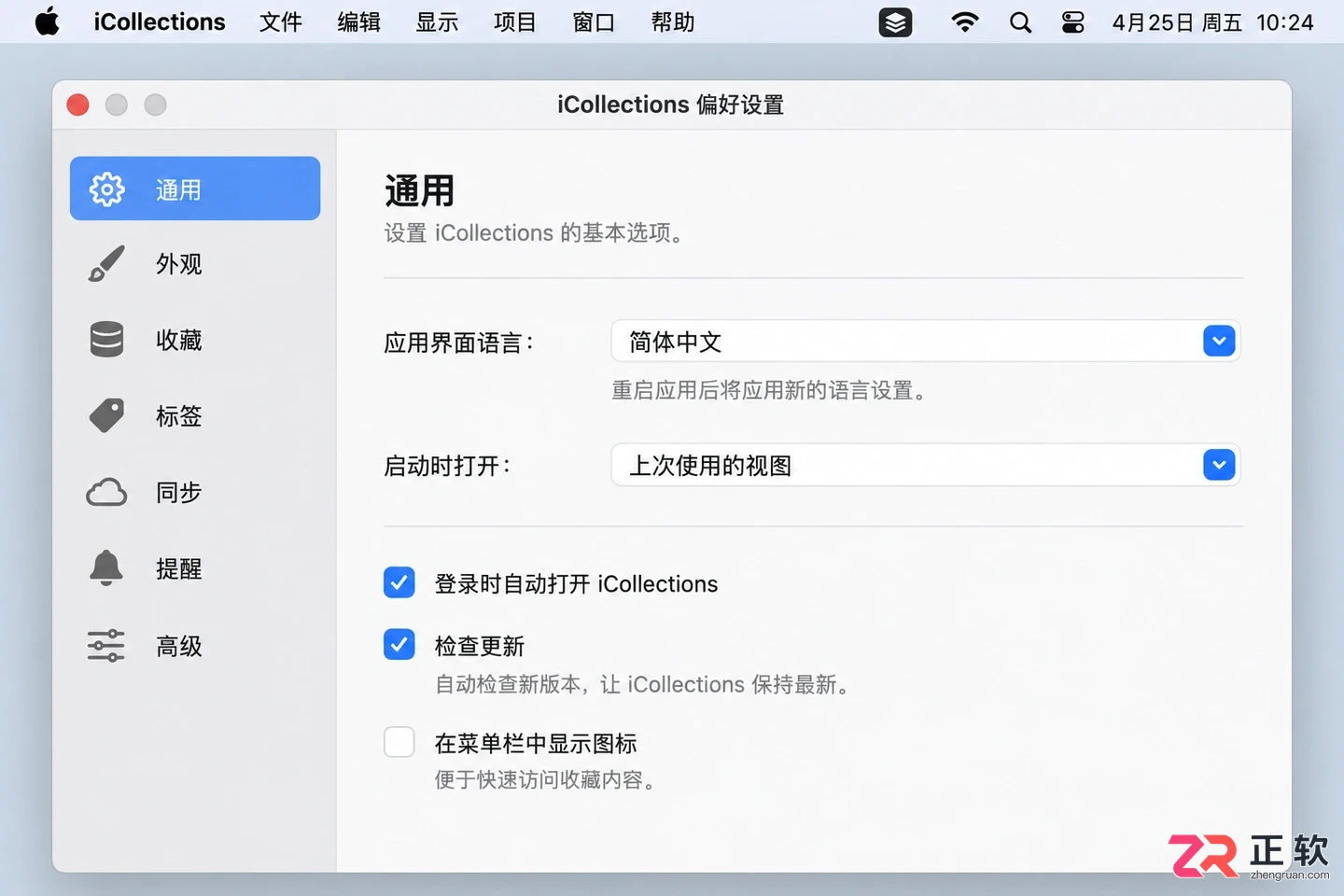This screenshot has width=1344, height=896.
Task: Click the 便于快速访问收藏内容。 description
Action: tap(547, 780)
